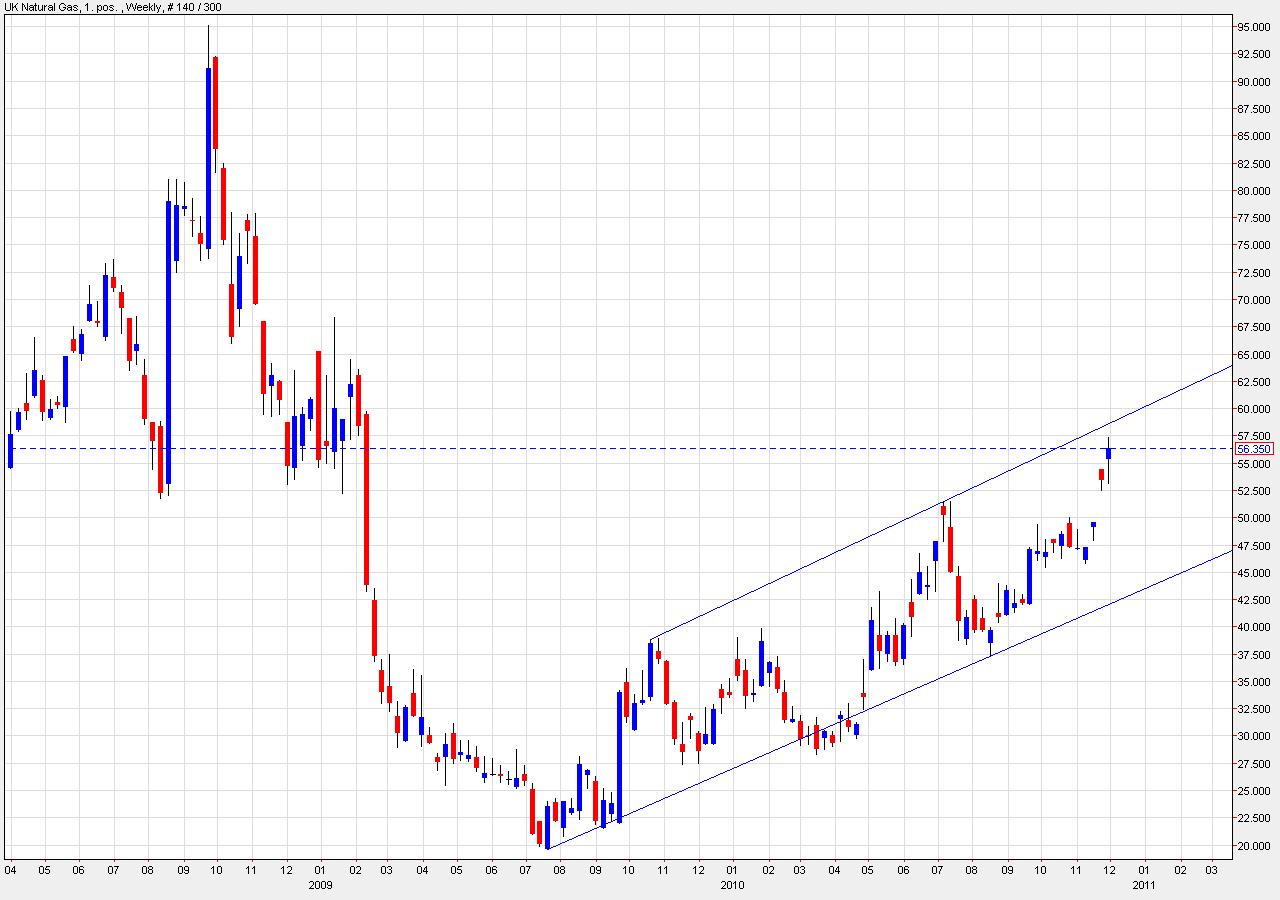
Task: Select the red 56.350 current price tag
Action: click(1252, 449)
